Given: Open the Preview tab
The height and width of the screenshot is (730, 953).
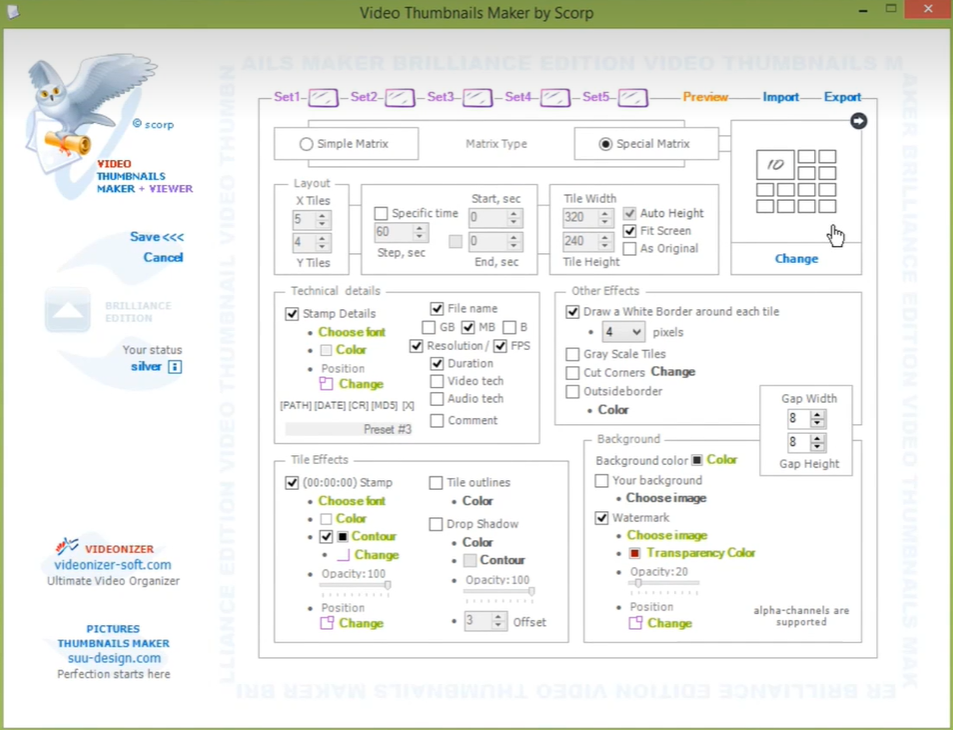Looking at the screenshot, I should 705,97.
